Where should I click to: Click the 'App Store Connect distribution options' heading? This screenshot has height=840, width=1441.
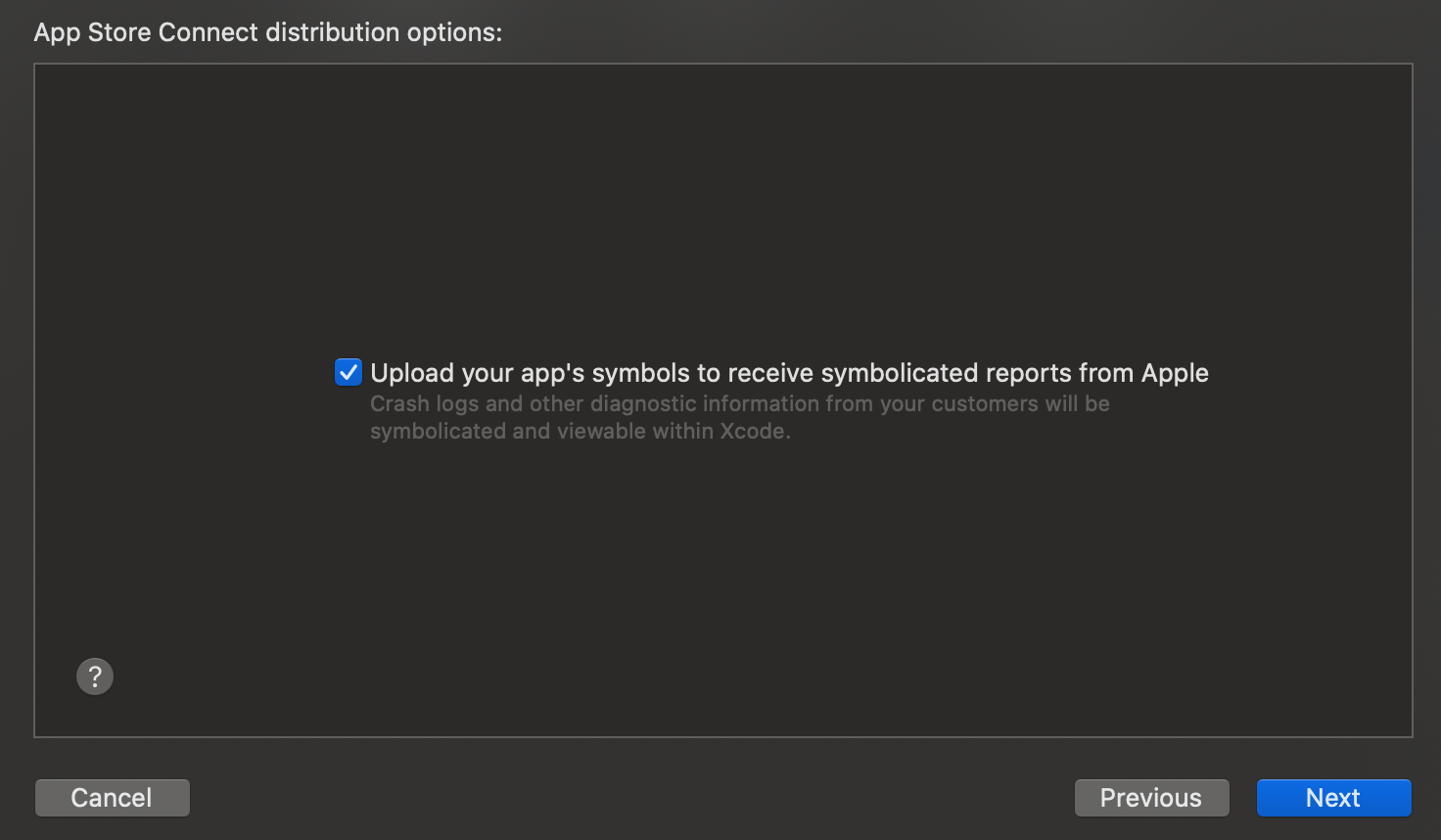click(267, 32)
